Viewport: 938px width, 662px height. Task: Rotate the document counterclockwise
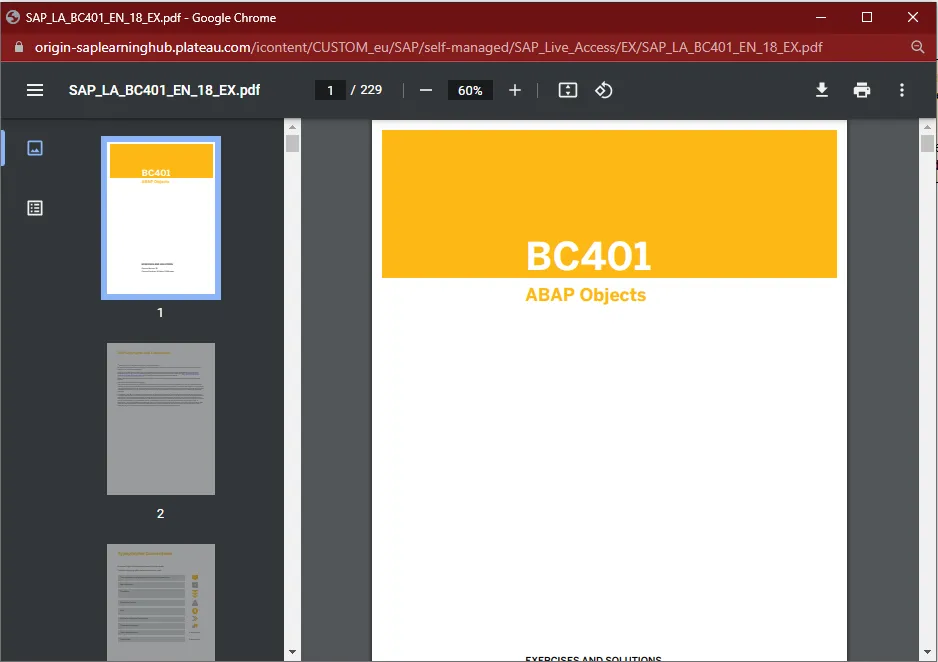pos(604,90)
